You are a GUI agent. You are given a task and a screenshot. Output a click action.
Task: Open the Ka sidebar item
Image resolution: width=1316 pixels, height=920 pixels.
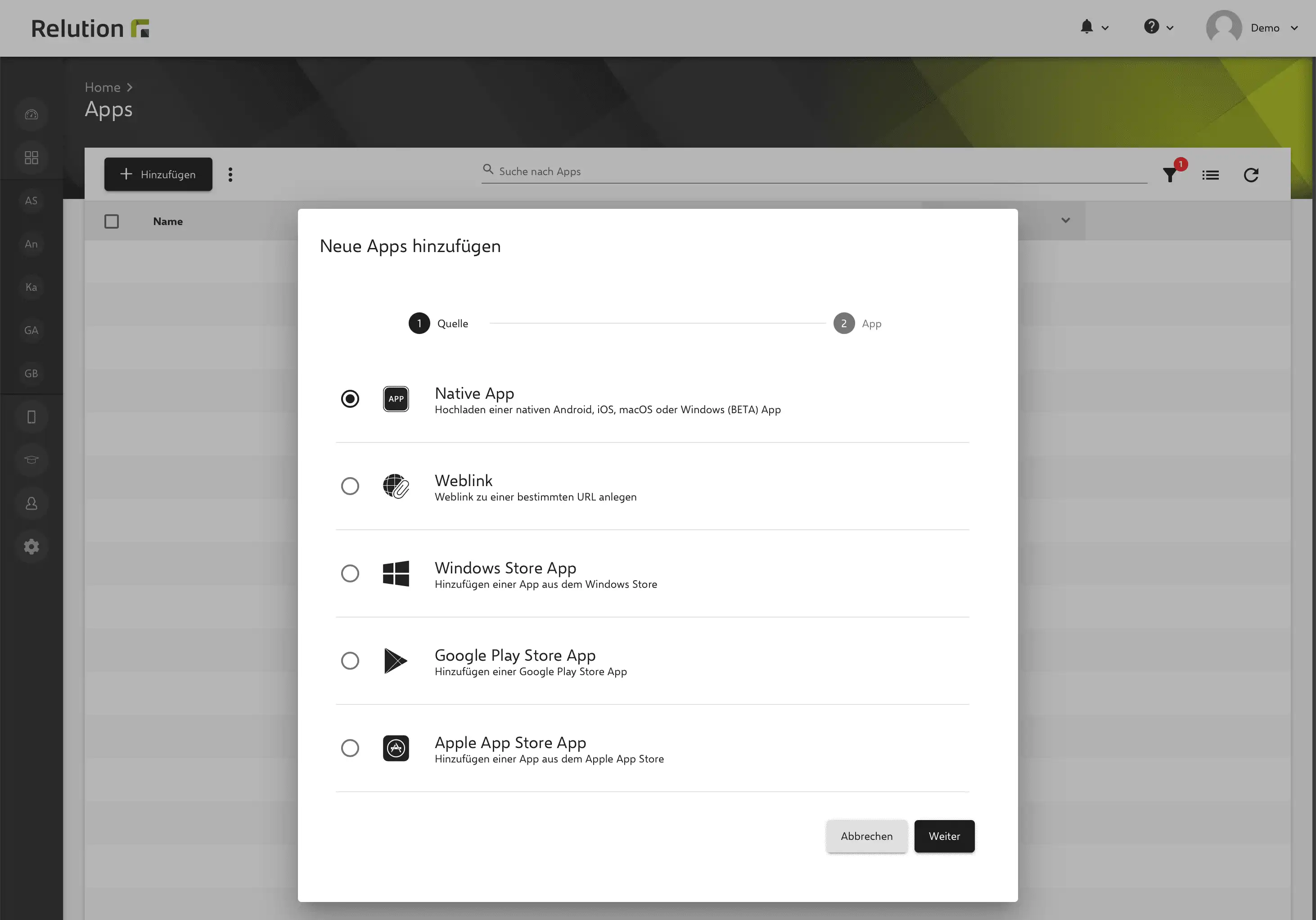coord(32,287)
